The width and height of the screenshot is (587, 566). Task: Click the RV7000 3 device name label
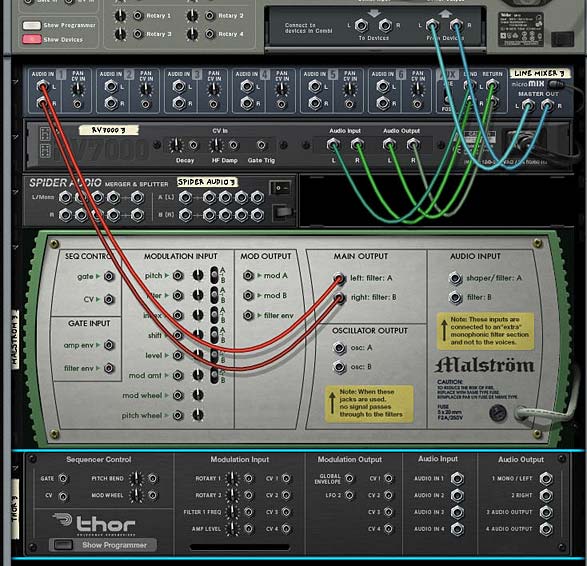point(109,130)
